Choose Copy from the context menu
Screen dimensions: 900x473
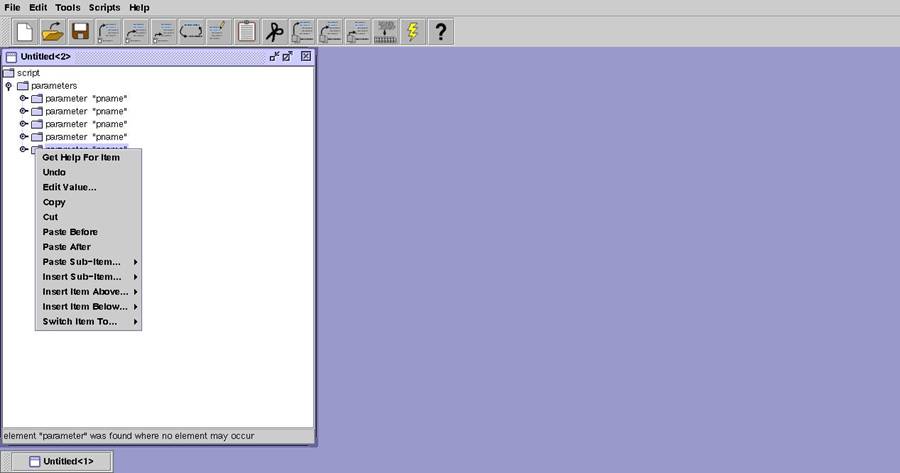click(x=88, y=202)
